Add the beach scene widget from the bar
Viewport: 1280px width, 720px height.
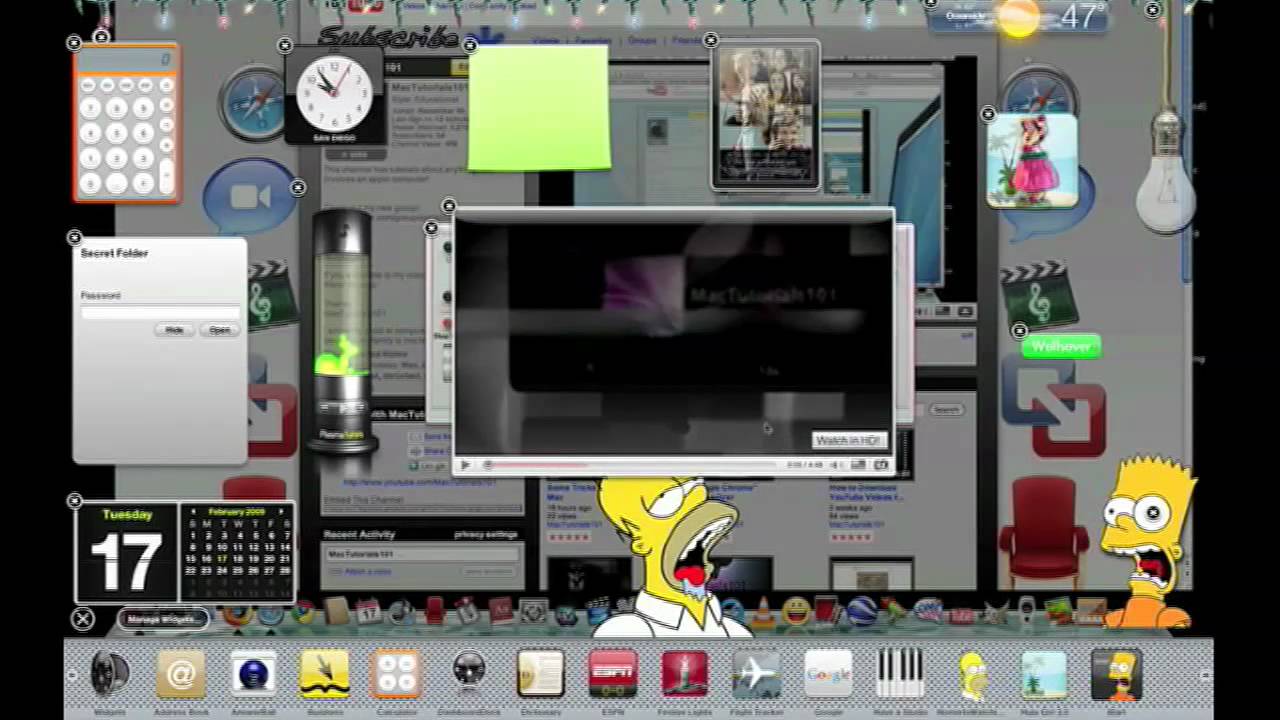(x=1044, y=673)
